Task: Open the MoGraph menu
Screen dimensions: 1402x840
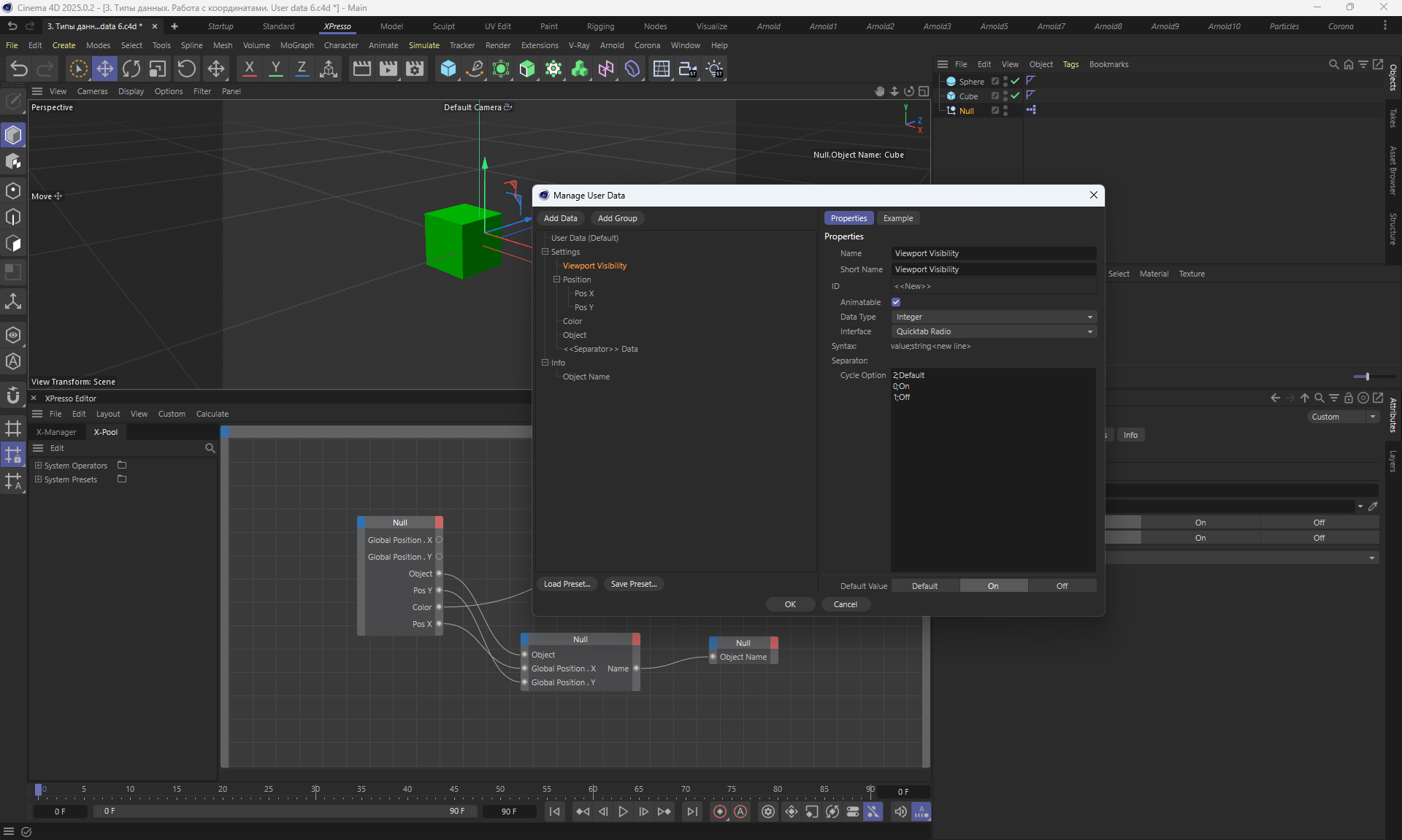Action: [296, 45]
